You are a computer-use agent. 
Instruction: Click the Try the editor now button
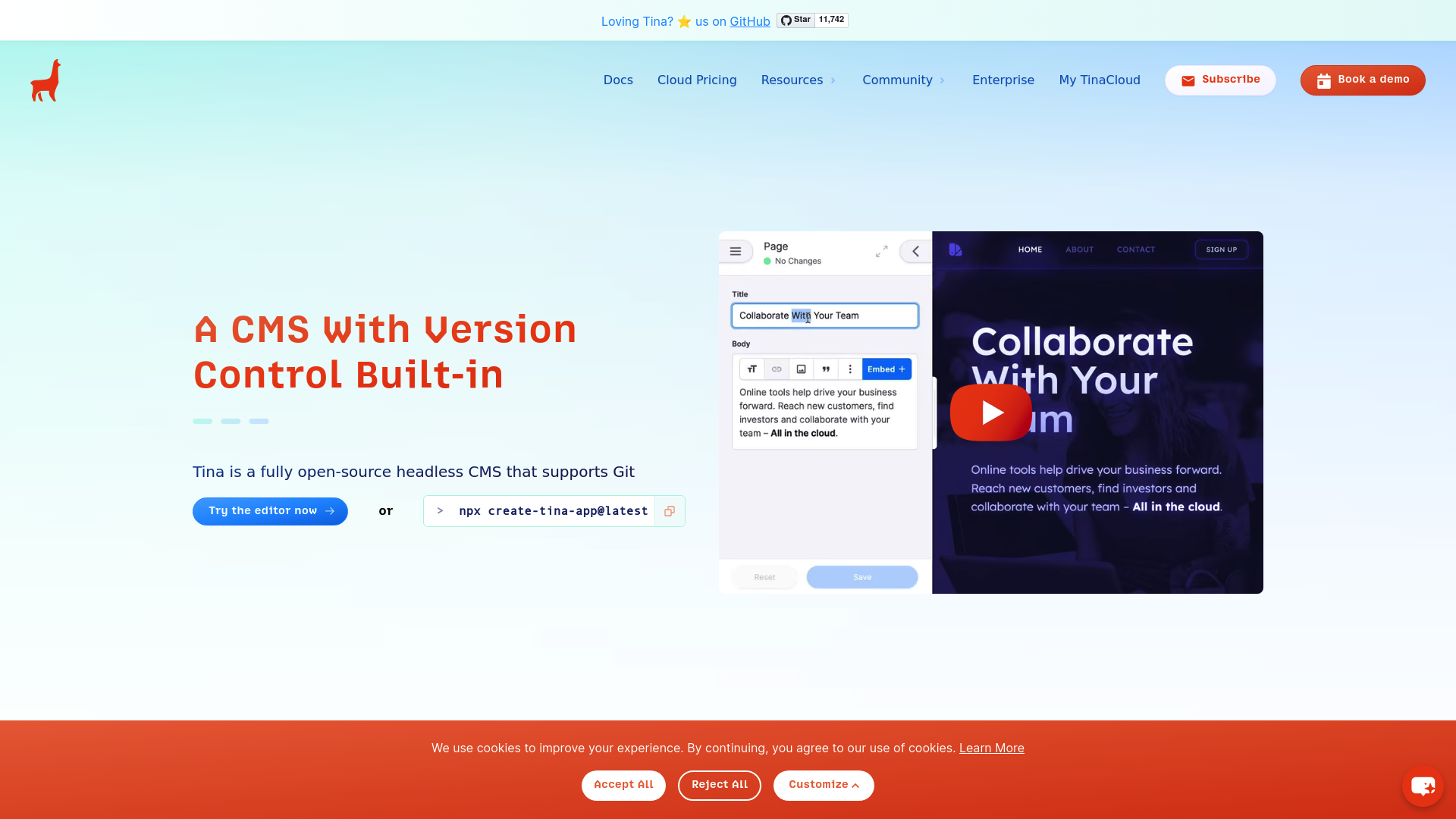(270, 511)
